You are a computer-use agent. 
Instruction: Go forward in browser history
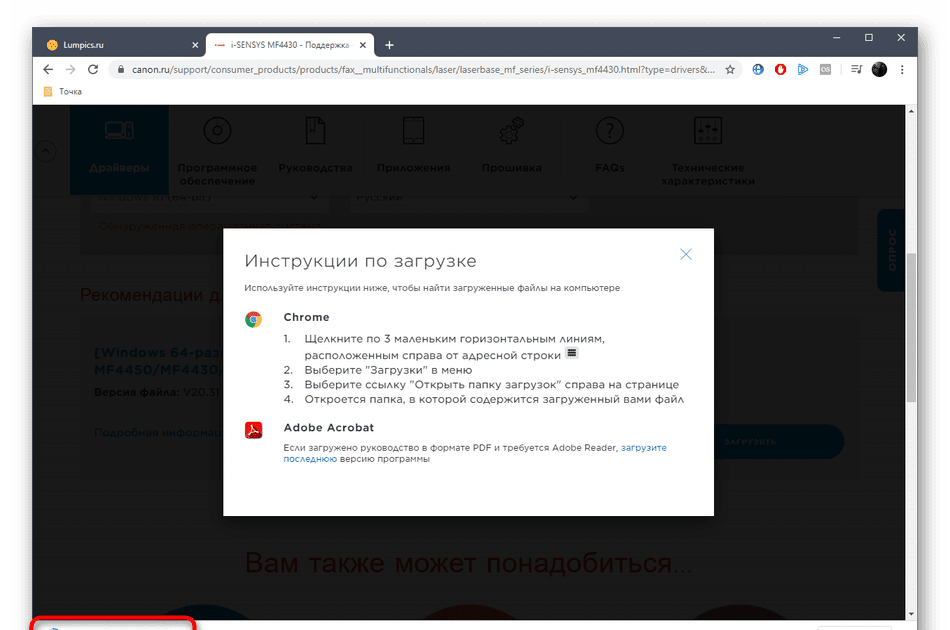pos(70,70)
